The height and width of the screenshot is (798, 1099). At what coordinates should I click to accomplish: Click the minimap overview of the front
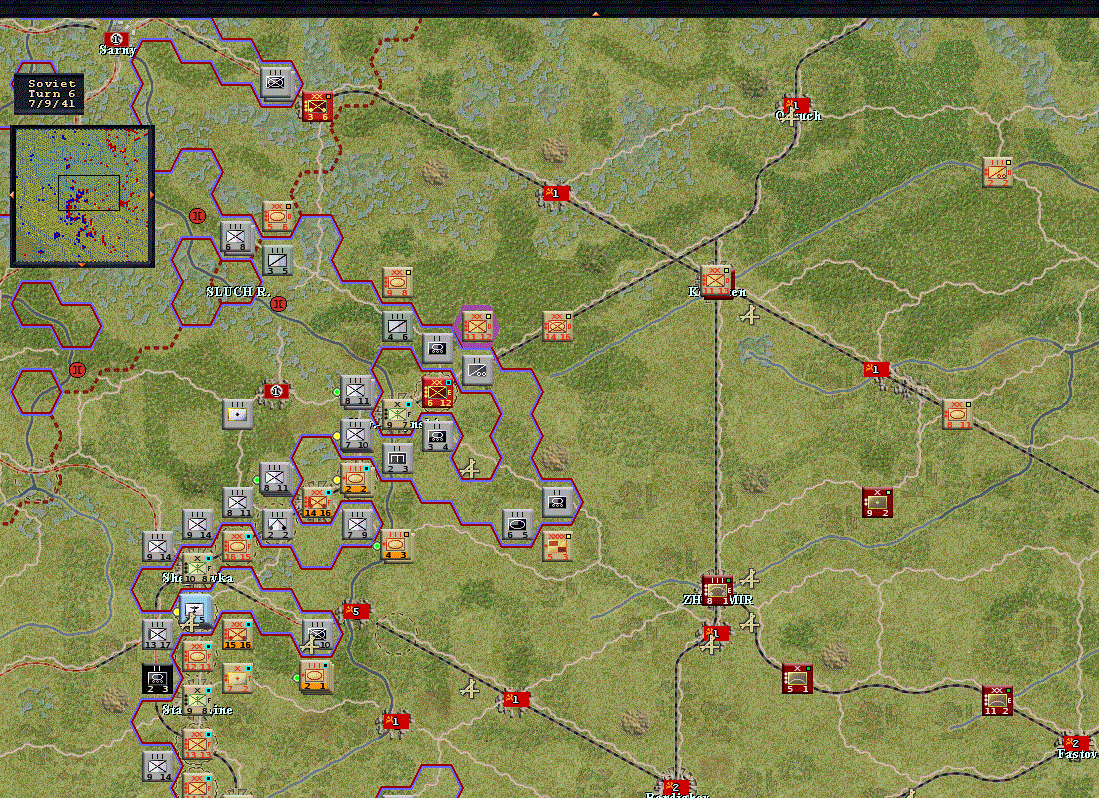click(x=82, y=197)
